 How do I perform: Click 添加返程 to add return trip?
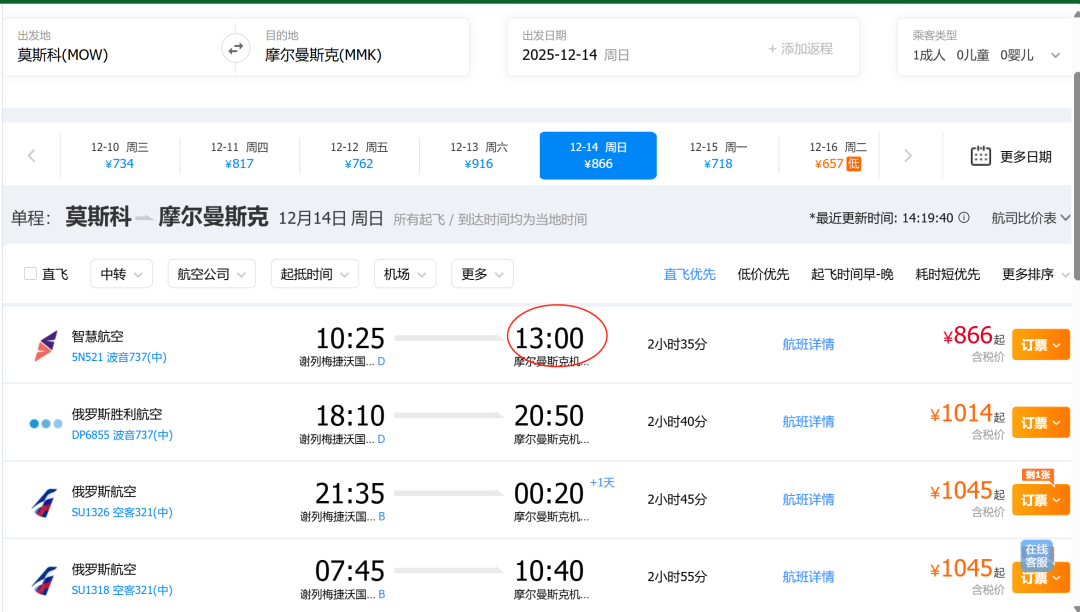[x=800, y=49]
